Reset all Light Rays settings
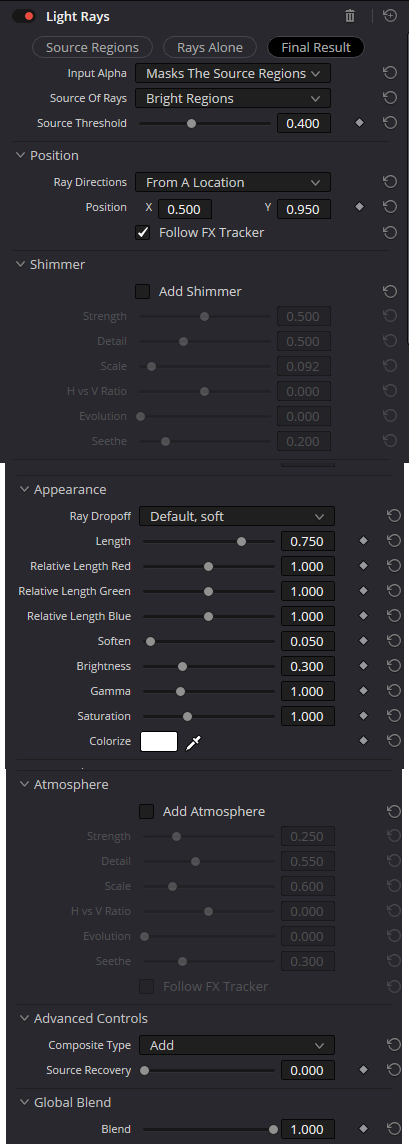Viewport: 409px width, 1144px height. coord(390,15)
